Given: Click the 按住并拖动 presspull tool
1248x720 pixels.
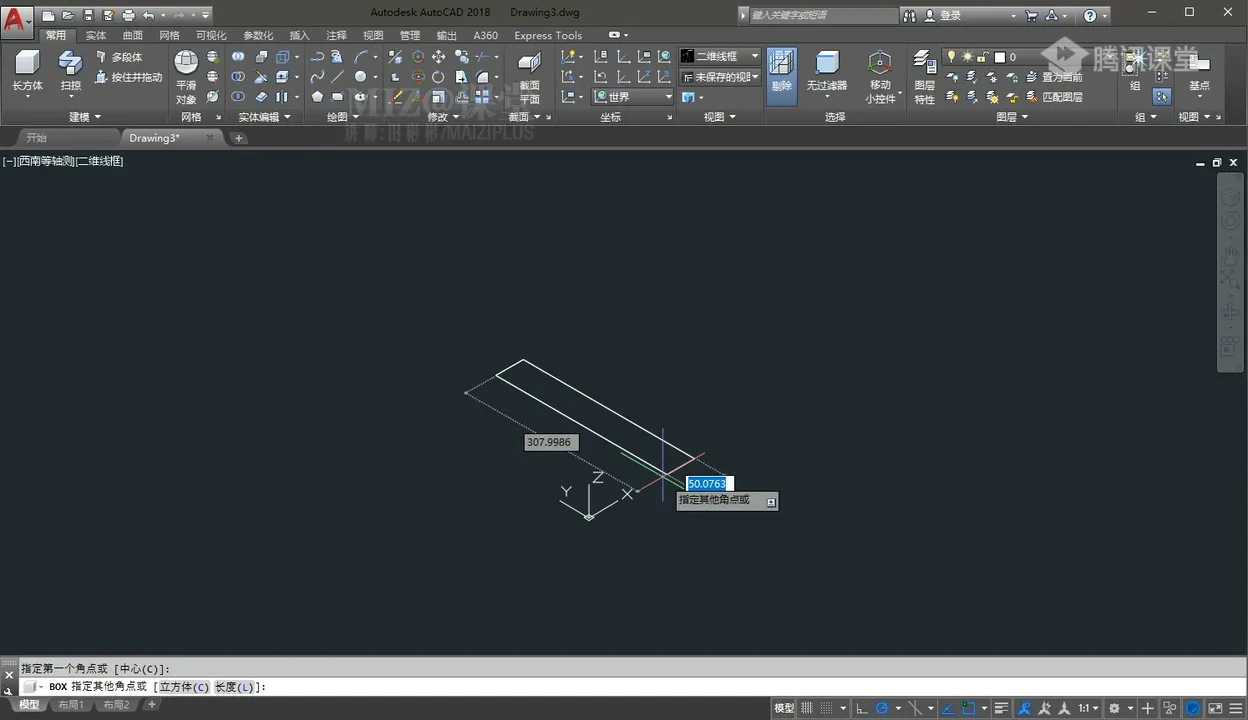Looking at the screenshot, I should pyautogui.click(x=129, y=77).
